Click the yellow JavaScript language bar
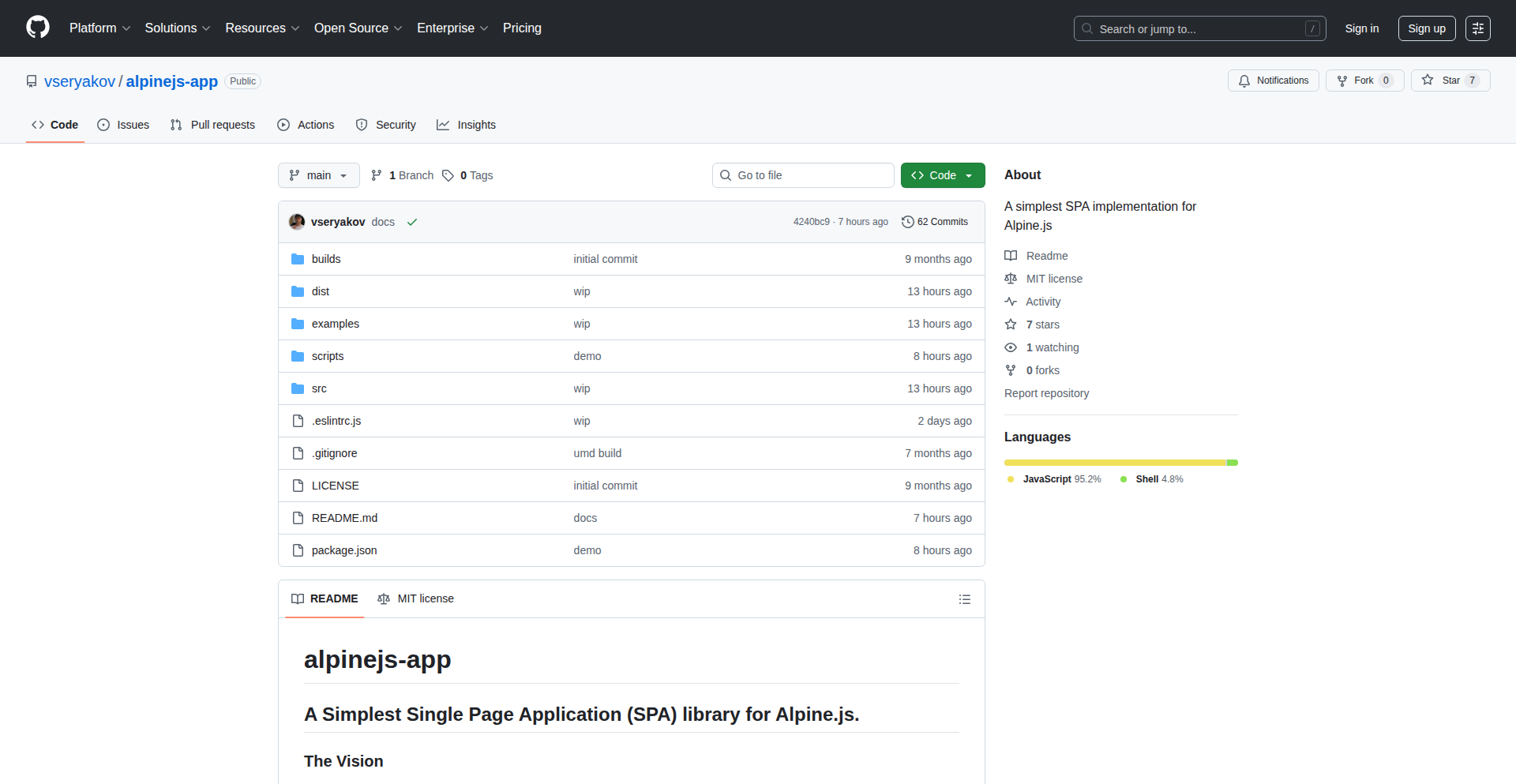This screenshot has width=1516, height=784. [1115, 463]
